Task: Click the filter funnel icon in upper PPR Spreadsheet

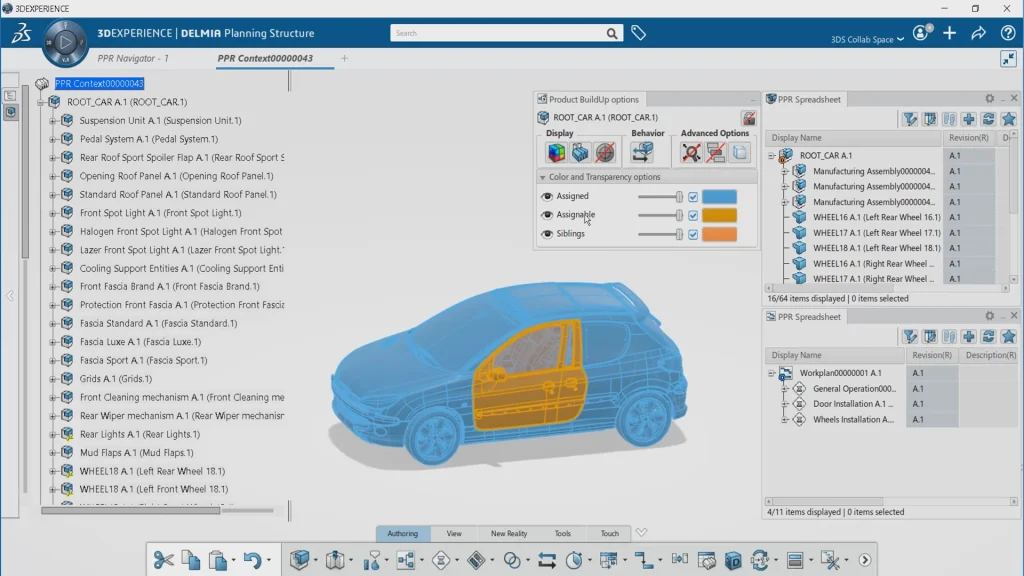Action: point(909,119)
